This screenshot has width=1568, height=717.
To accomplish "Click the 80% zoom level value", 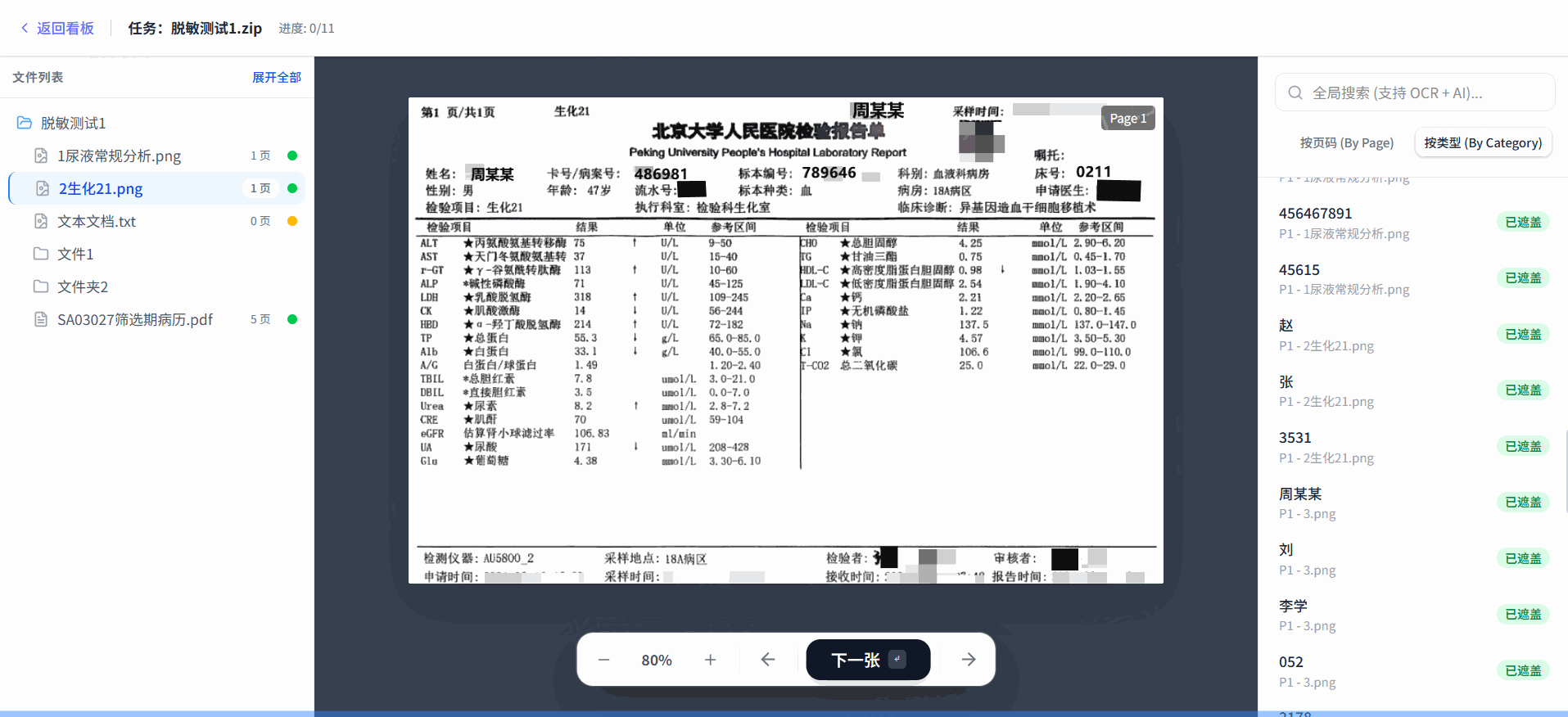I will click(x=657, y=660).
